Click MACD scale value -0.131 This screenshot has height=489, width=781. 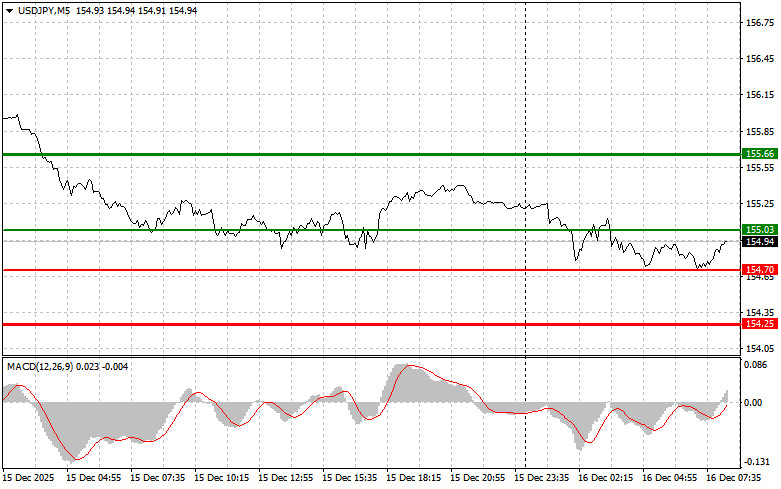756,462
